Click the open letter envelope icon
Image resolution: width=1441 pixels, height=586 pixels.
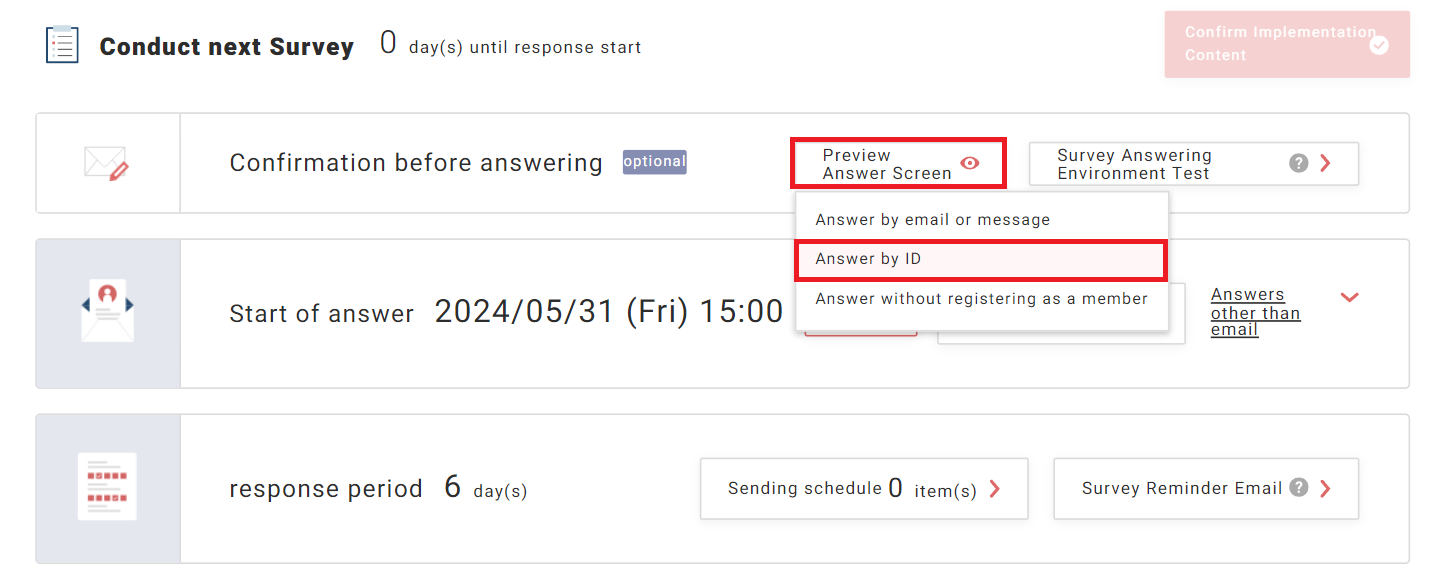(x=107, y=312)
